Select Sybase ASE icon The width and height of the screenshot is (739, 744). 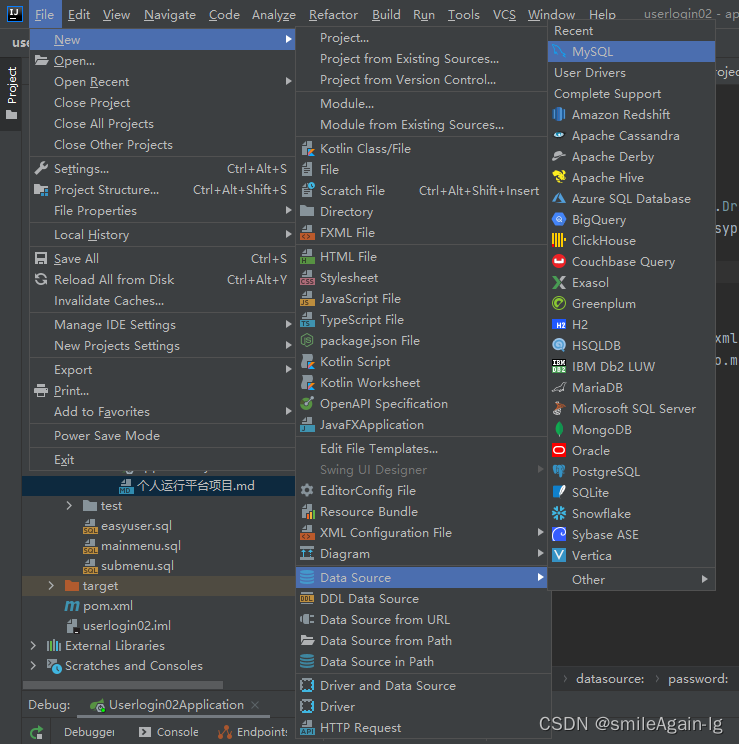pos(559,534)
